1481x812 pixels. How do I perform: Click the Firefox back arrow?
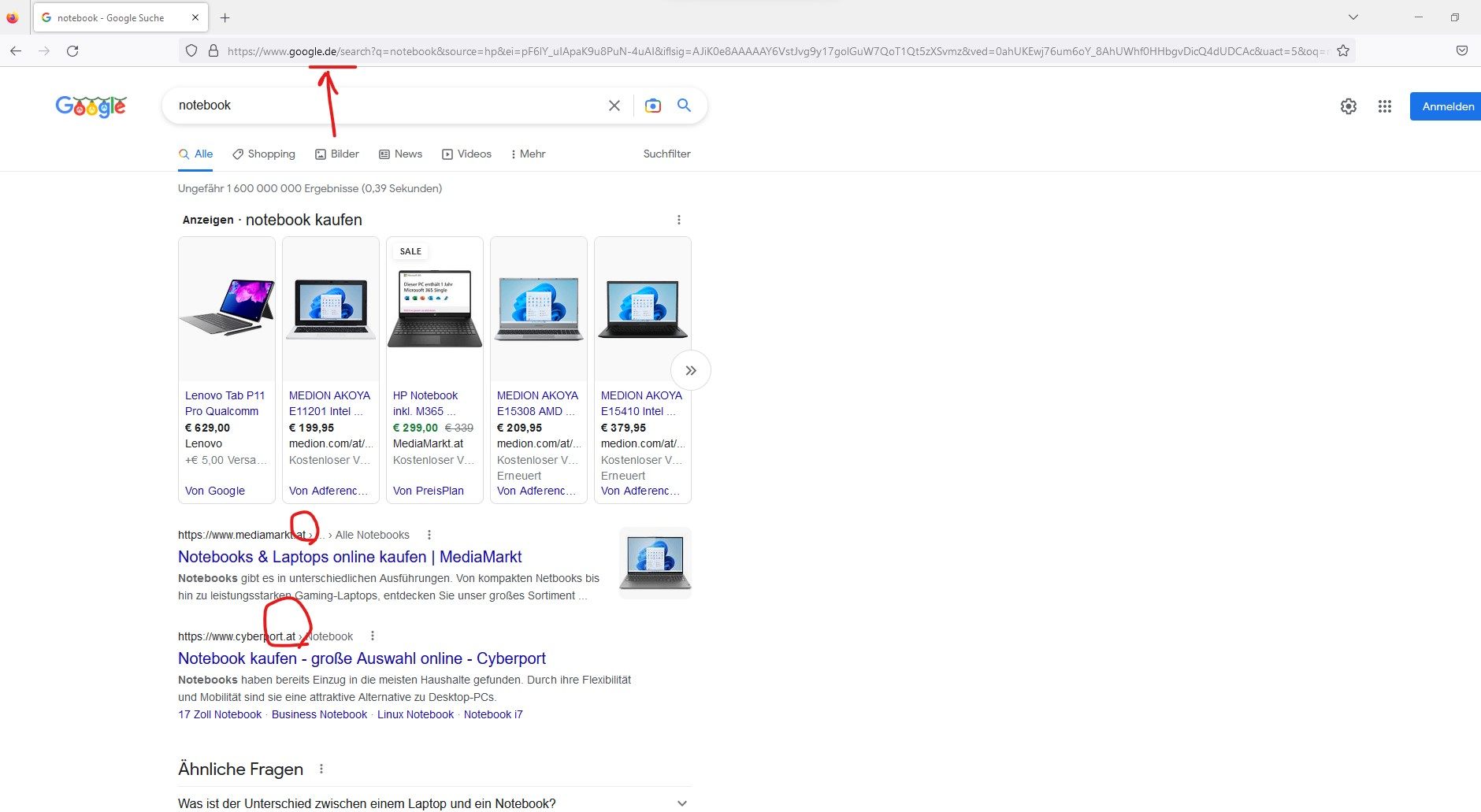[x=16, y=50]
